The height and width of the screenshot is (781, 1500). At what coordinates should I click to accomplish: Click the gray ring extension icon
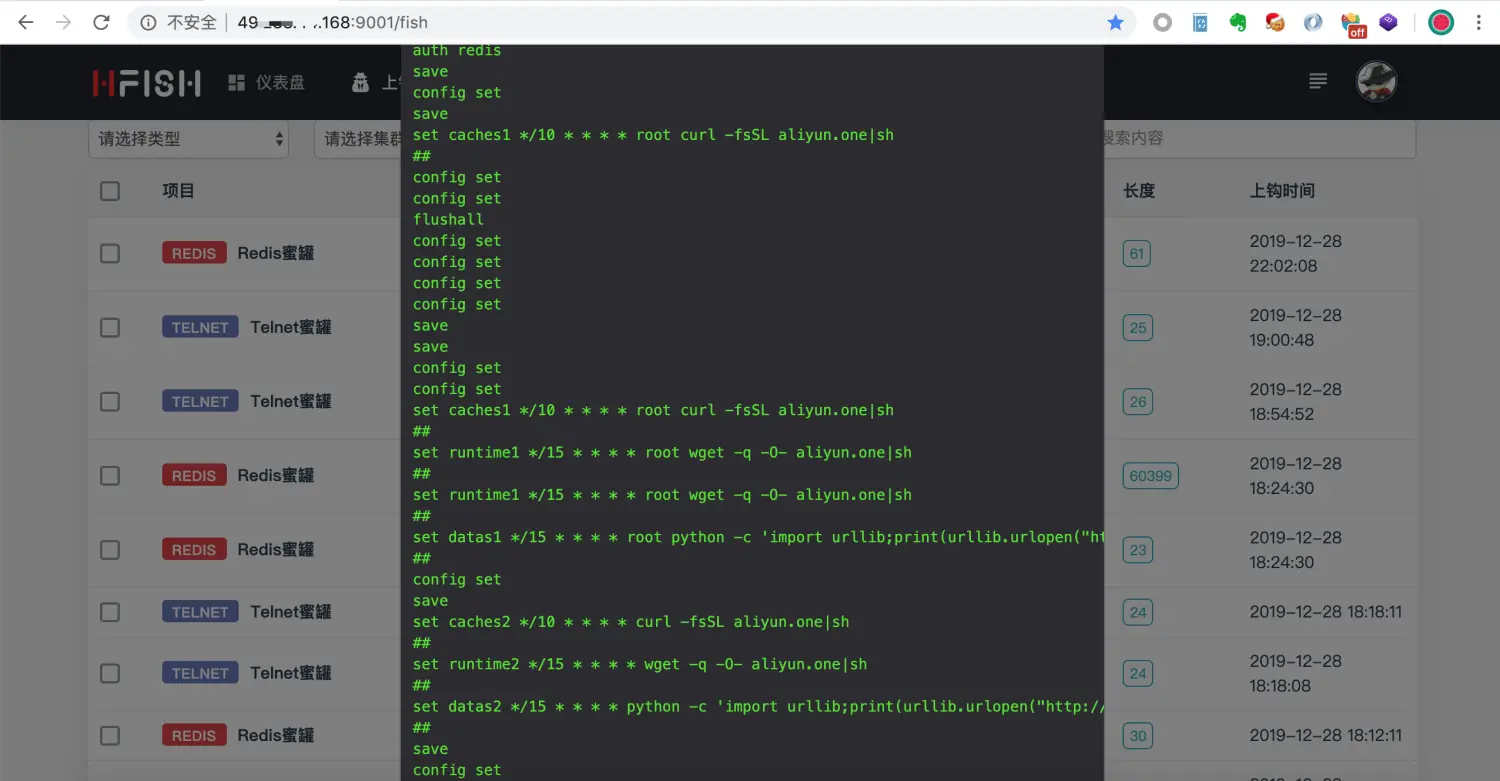pyautogui.click(x=1162, y=22)
